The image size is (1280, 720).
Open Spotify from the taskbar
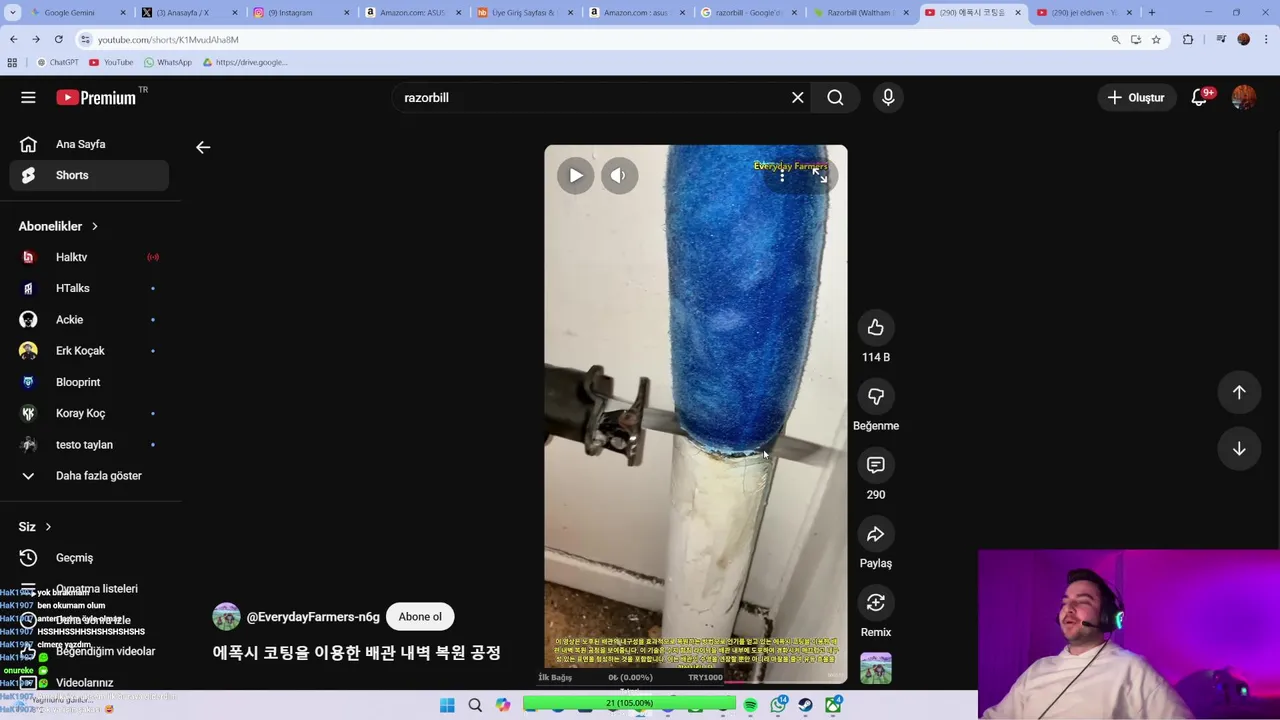(x=750, y=705)
